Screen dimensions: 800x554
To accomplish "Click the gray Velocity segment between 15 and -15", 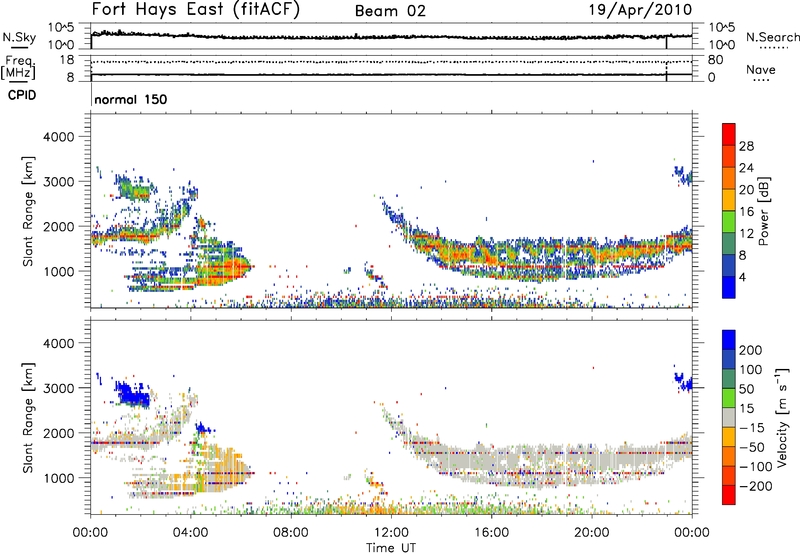I will coord(729,418).
